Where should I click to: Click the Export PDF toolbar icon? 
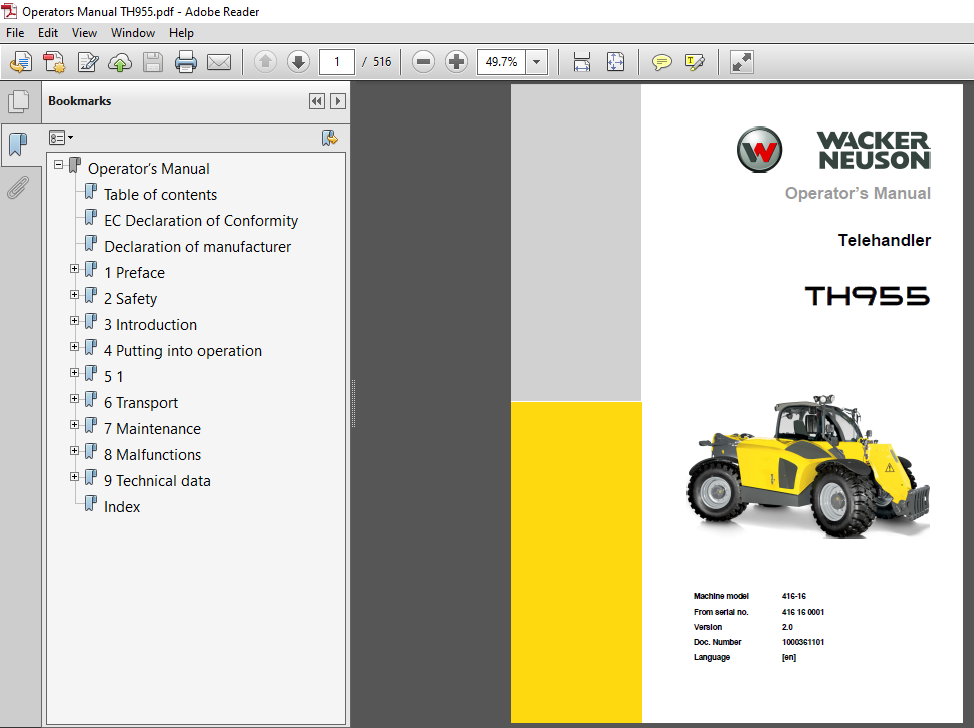coord(20,62)
